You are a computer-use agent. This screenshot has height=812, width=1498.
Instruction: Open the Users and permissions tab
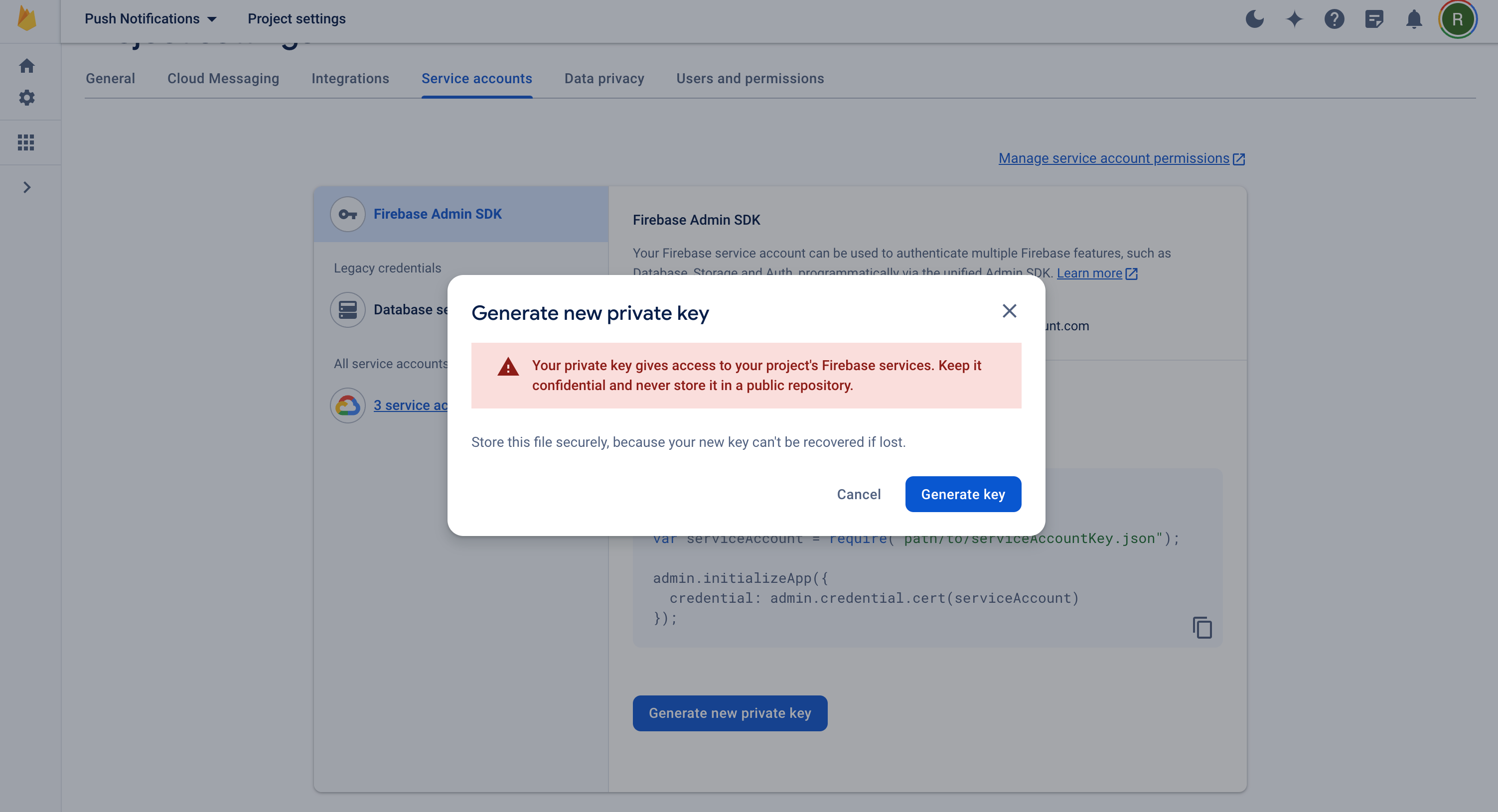click(750, 79)
